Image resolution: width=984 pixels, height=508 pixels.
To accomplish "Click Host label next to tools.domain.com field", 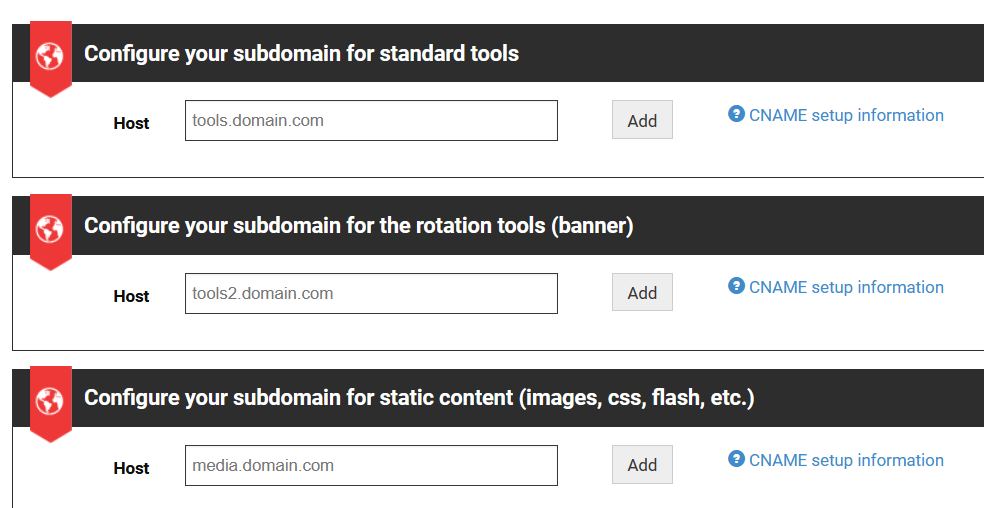I will click(x=131, y=123).
